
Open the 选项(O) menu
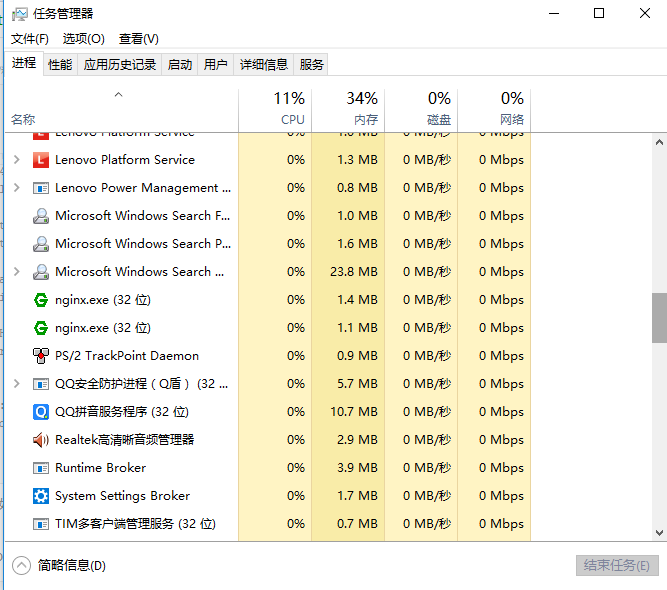click(x=84, y=39)
